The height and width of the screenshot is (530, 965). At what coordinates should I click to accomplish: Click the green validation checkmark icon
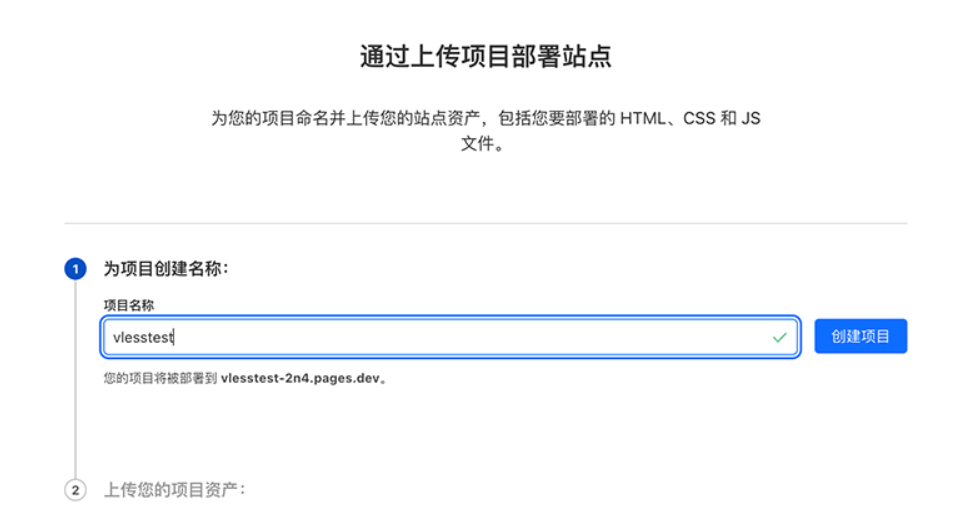pyautogui.click(x=780, y=338)
